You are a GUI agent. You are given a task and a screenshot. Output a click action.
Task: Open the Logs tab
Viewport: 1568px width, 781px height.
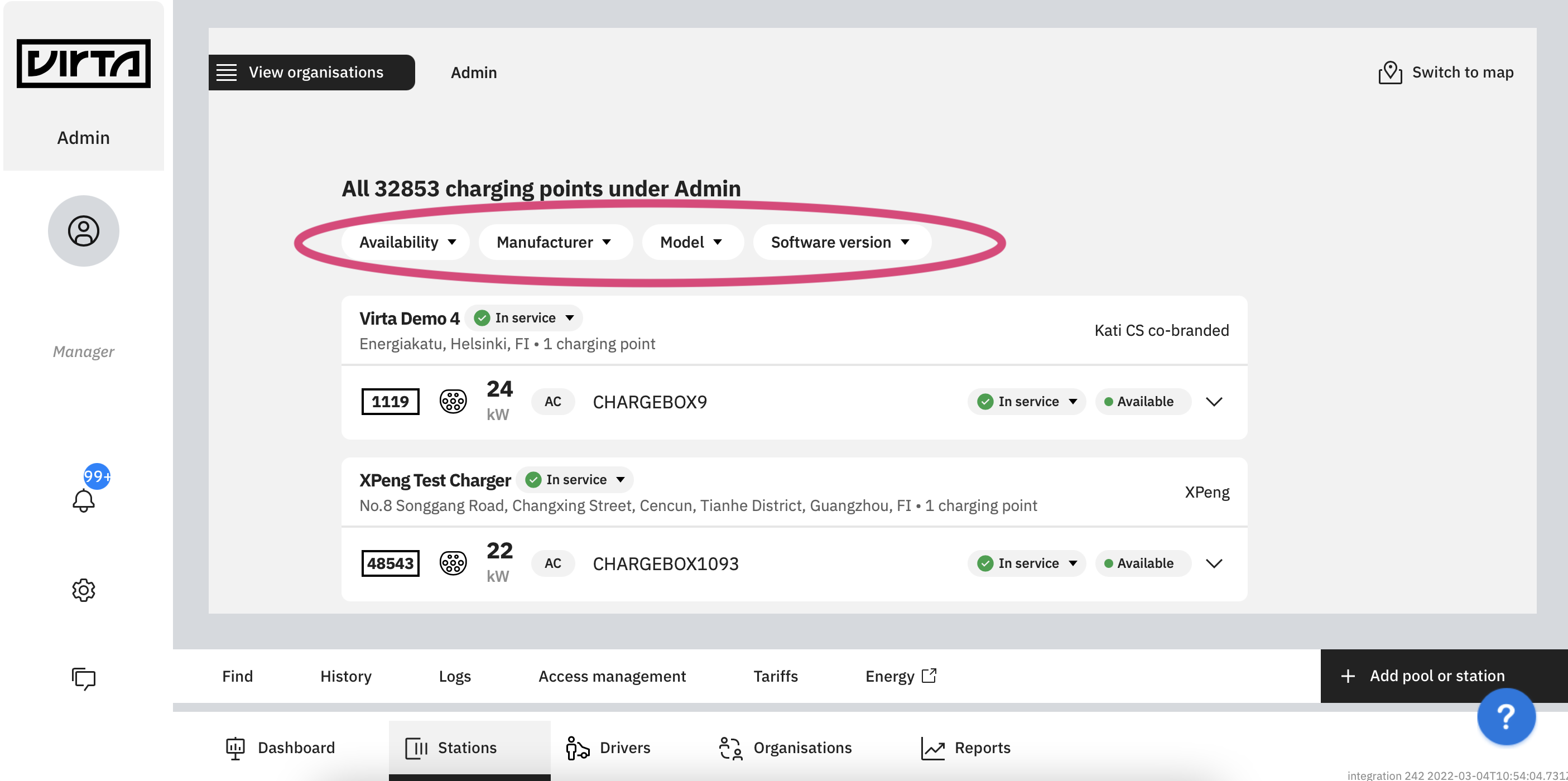click(x=455, y=676)
